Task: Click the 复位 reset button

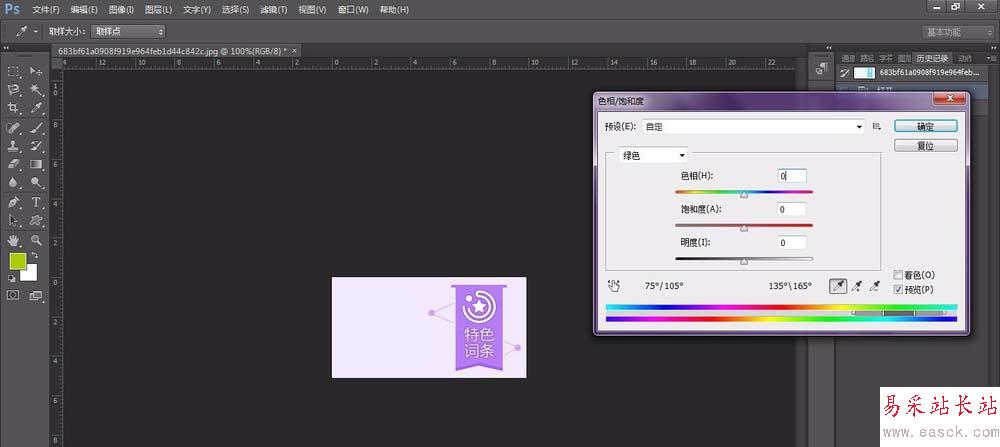Action: (x=925, y=145)
